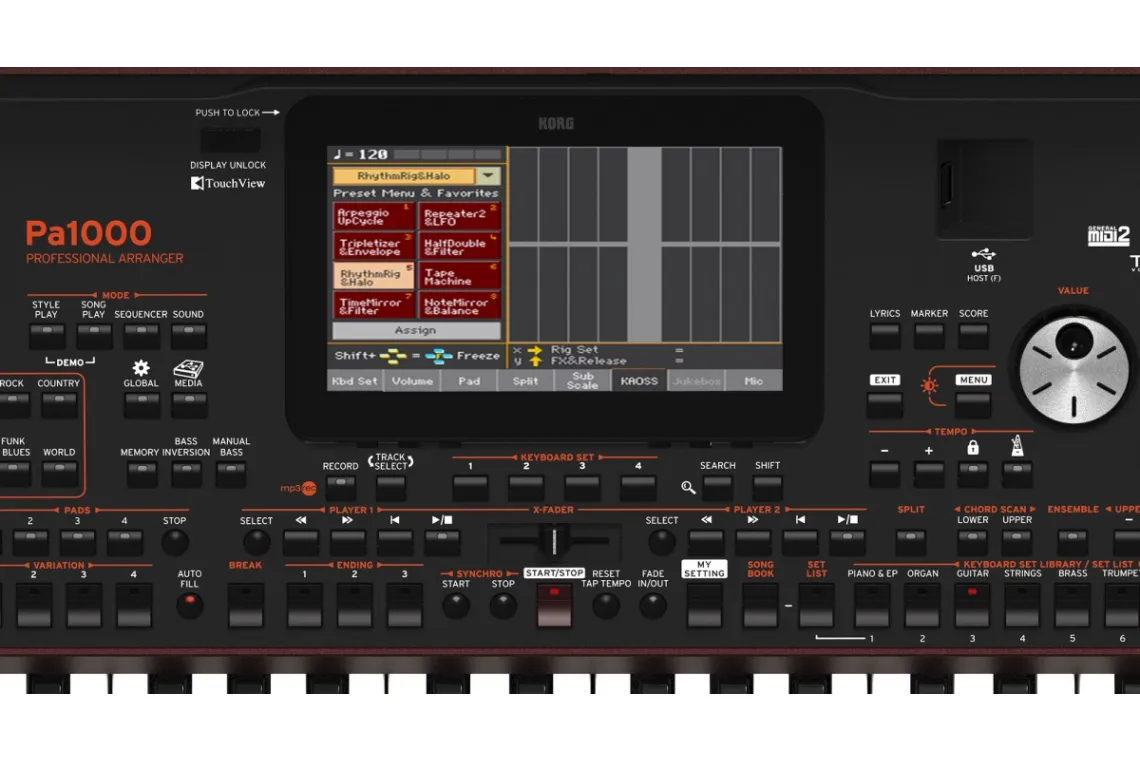Select the Tape Machine preset

(x=459, y=276)
